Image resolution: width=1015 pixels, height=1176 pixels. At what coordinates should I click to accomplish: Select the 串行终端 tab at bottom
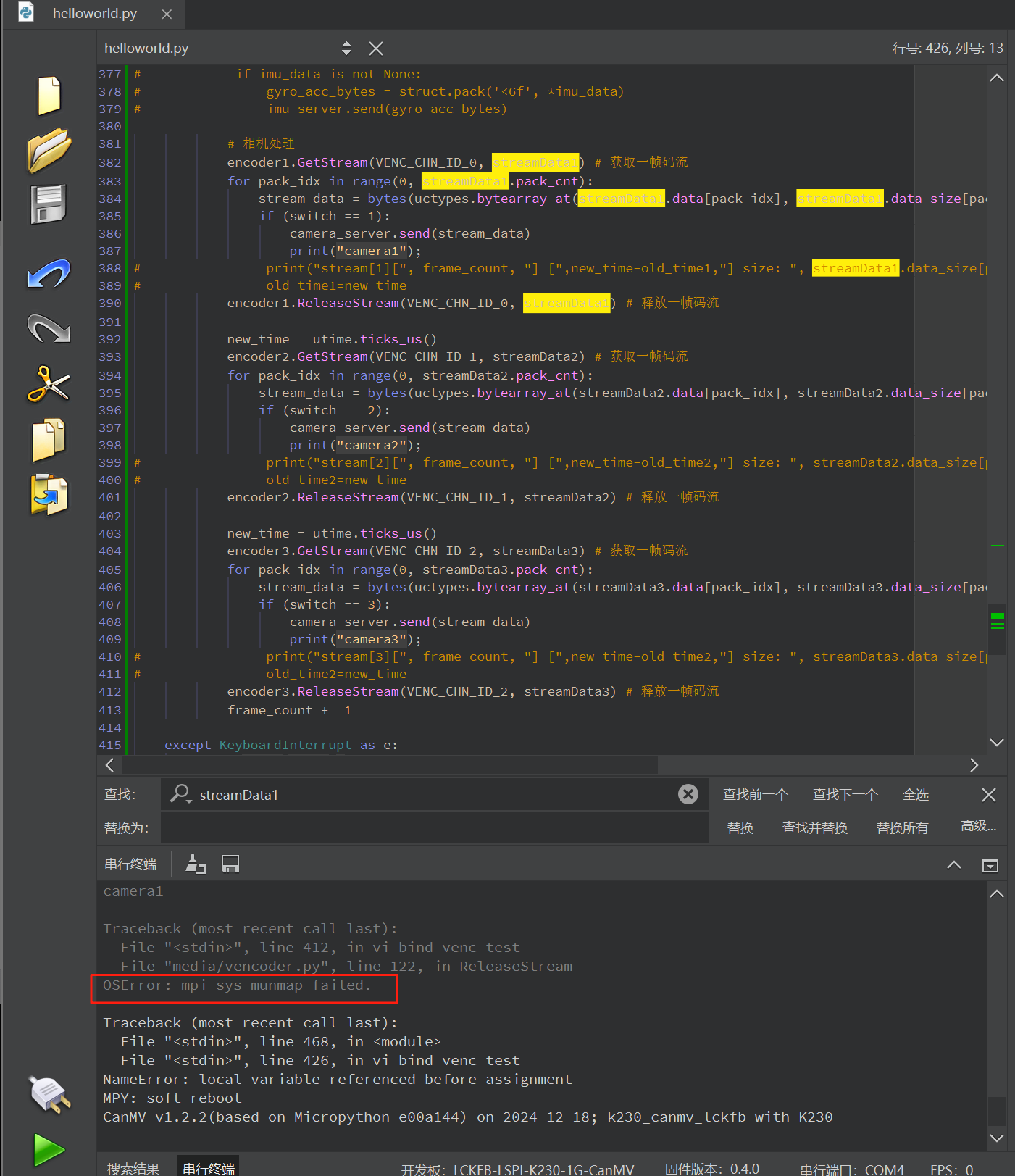pyautogui.click(x=209, y=1168)
